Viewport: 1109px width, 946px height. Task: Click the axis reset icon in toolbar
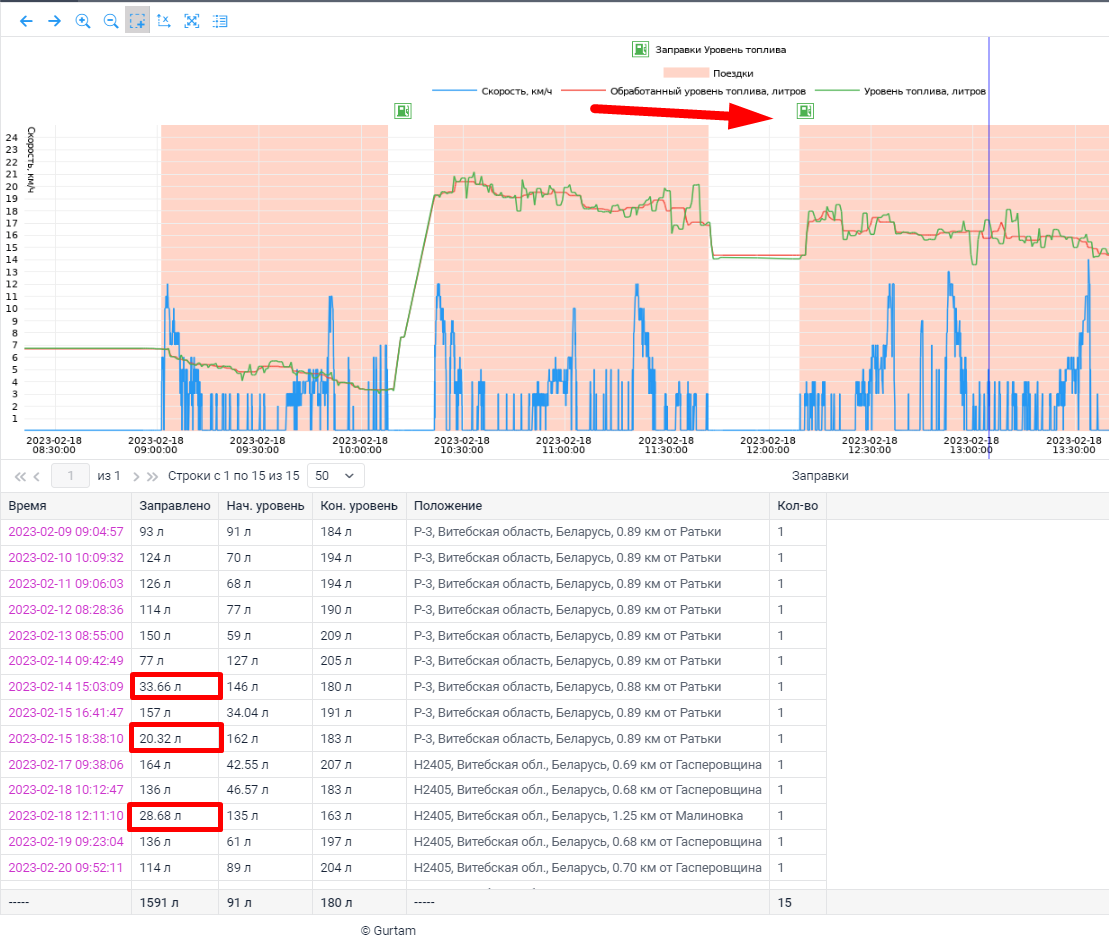165,21
